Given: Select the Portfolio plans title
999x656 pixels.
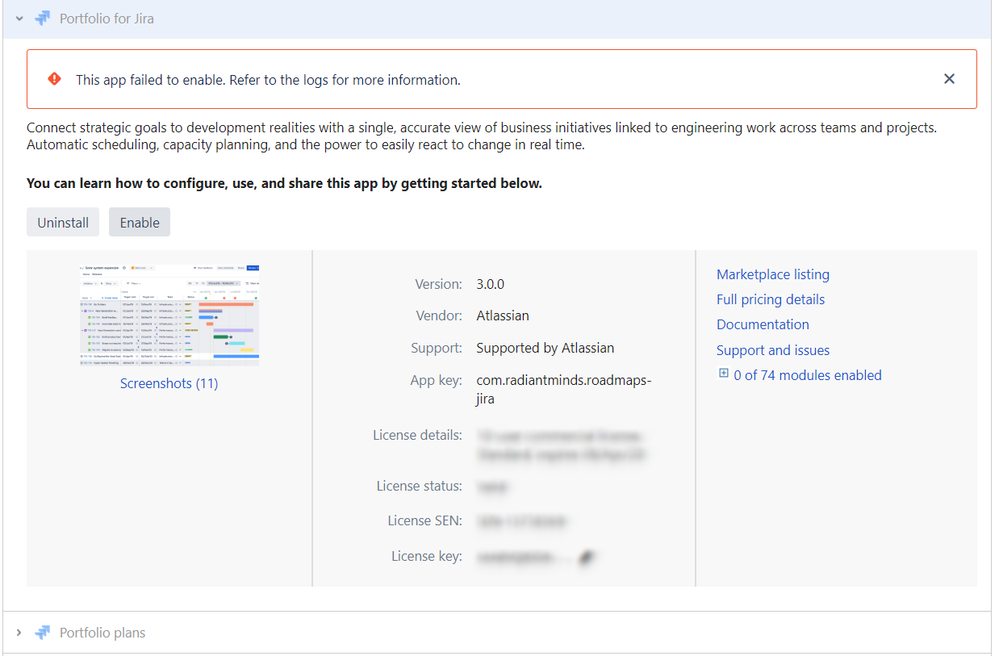Looking at the screenshot, I should pyautogui.click(x=102, y=632).
